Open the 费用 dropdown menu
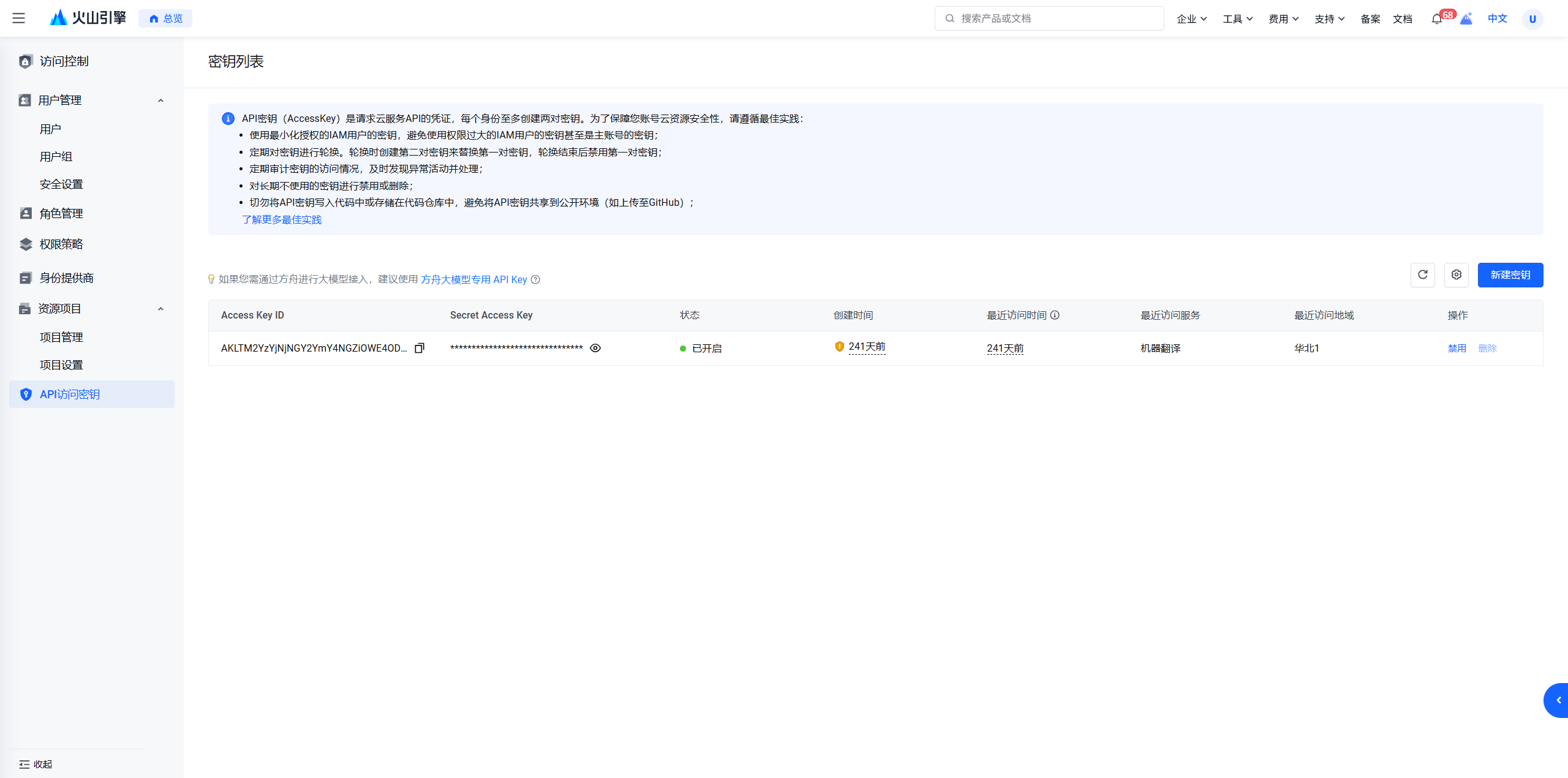This screenshot has width=1568, height=778. 1283,19
